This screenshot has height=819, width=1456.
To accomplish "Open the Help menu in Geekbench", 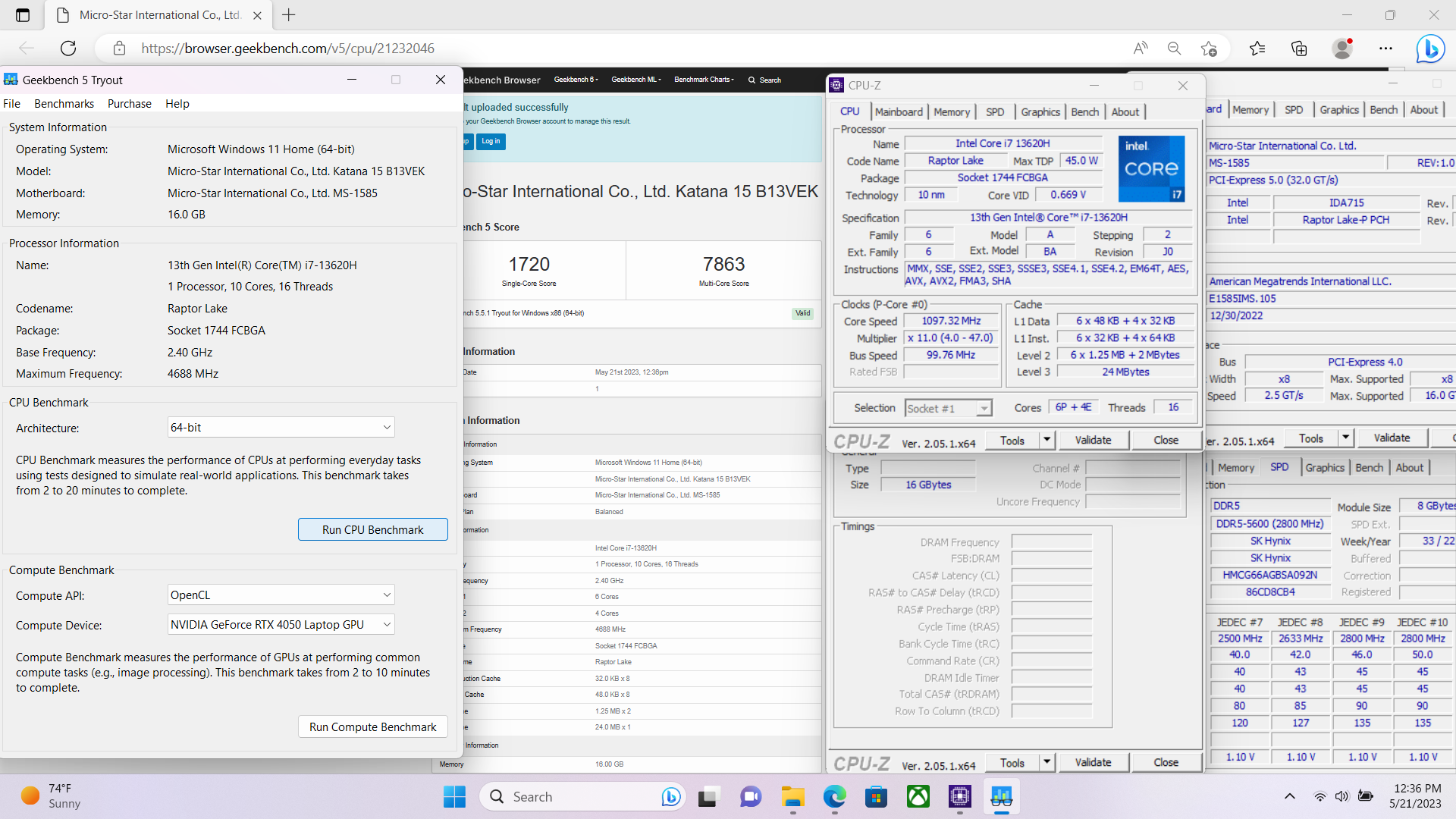I will click(x=177, y=104).
